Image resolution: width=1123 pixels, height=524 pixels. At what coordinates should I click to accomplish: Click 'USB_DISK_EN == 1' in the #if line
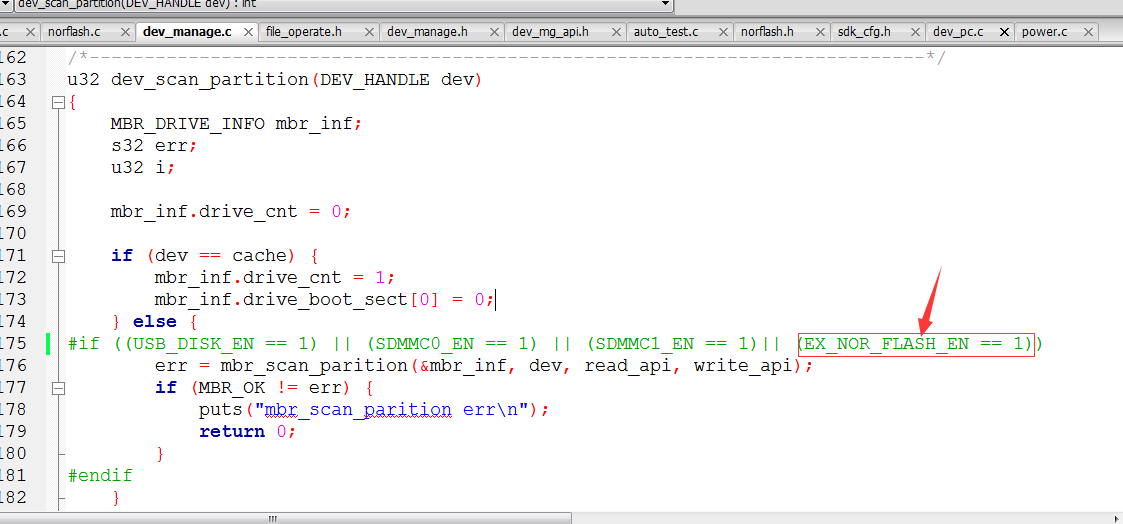coord(221,344)
